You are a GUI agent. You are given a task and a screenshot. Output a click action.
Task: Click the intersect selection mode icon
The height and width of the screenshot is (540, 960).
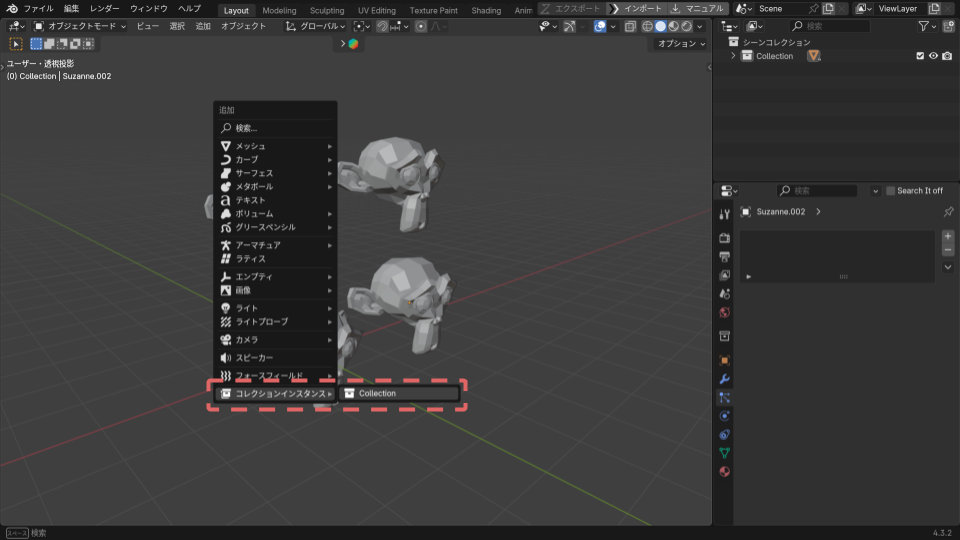tap(89, 43)
